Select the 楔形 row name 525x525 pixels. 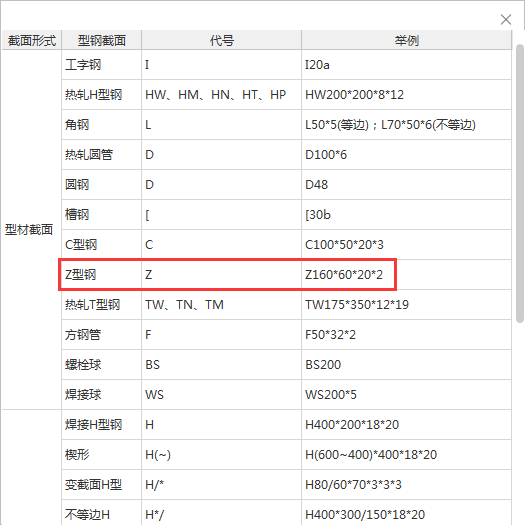77,454
